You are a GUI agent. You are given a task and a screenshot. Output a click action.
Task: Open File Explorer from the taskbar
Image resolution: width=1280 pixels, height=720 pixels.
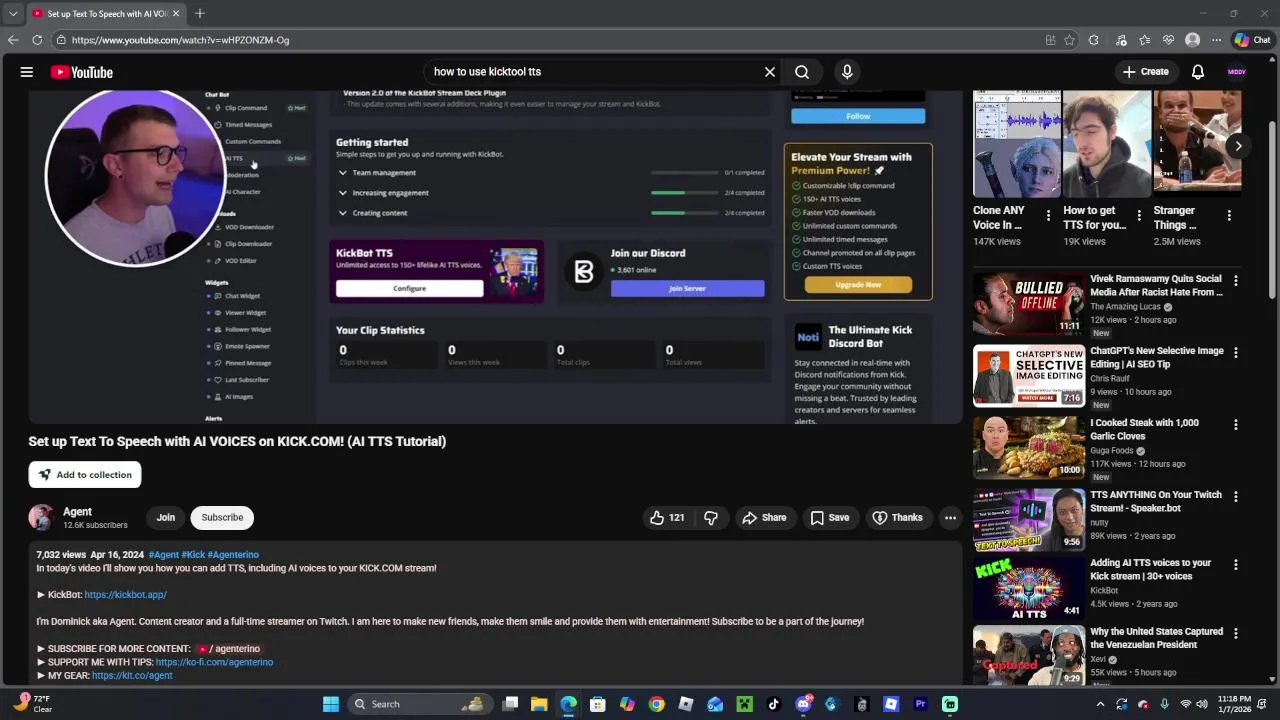point(539,704)
